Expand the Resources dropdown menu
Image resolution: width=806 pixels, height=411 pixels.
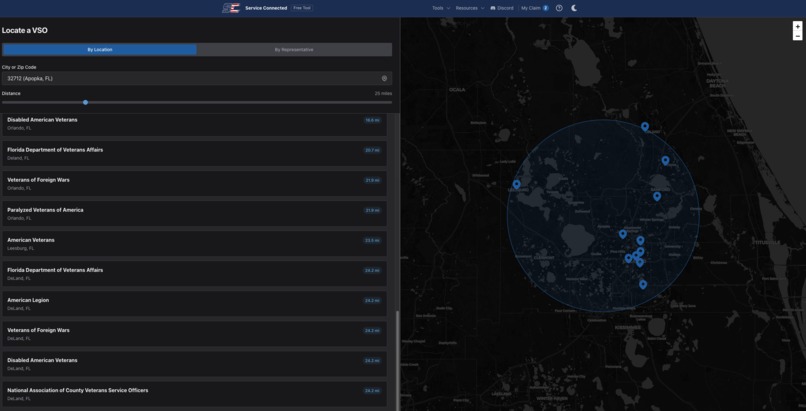470,8
